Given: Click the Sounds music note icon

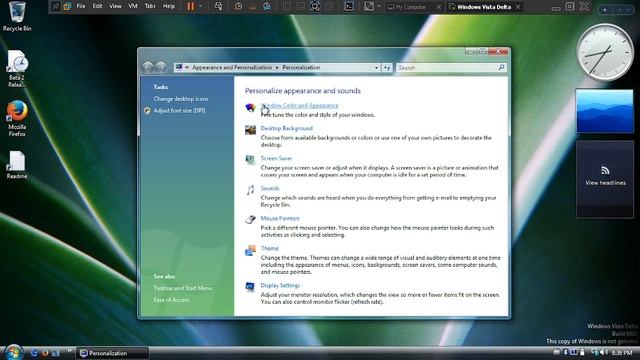Looking at the screenshot, I should click(250, 190).
